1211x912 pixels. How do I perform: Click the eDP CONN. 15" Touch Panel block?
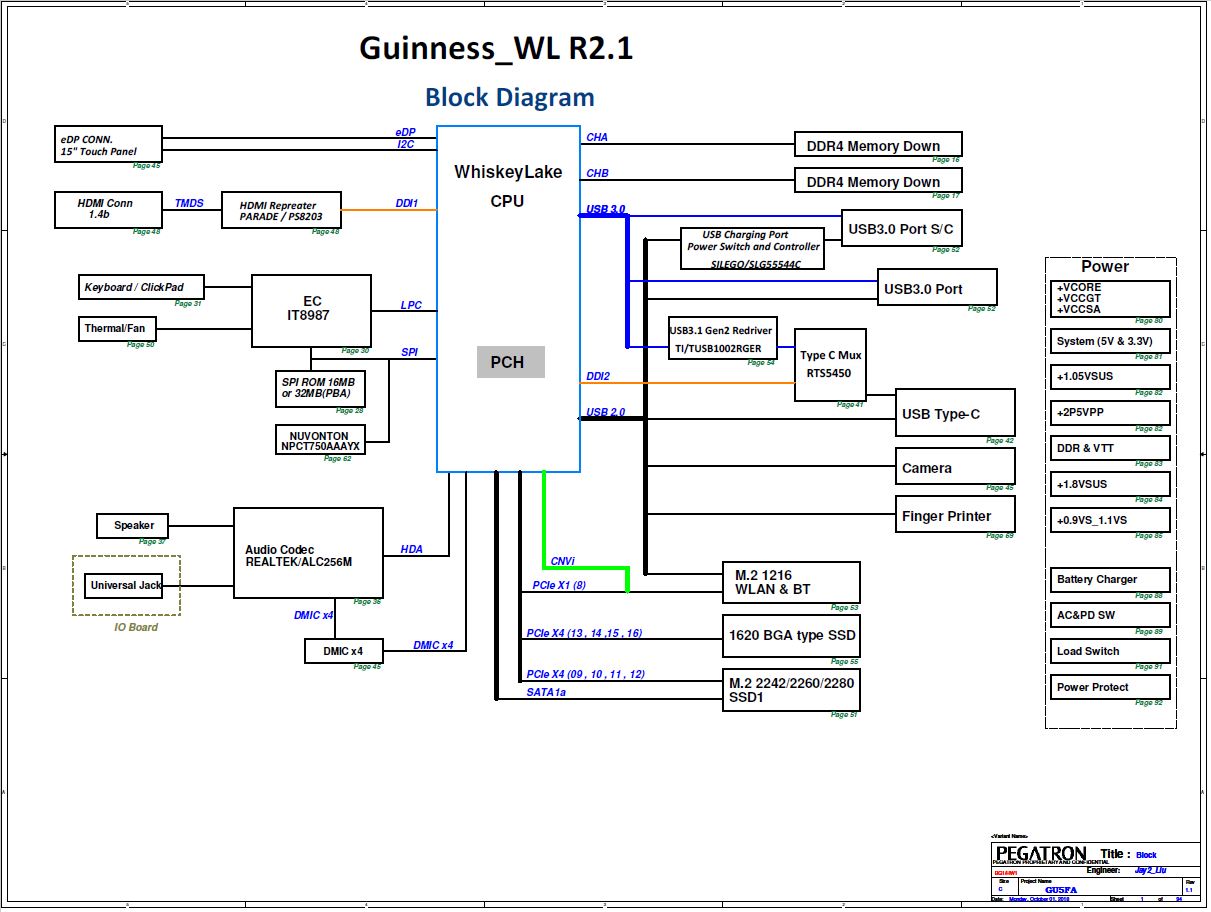click(108, 144)
